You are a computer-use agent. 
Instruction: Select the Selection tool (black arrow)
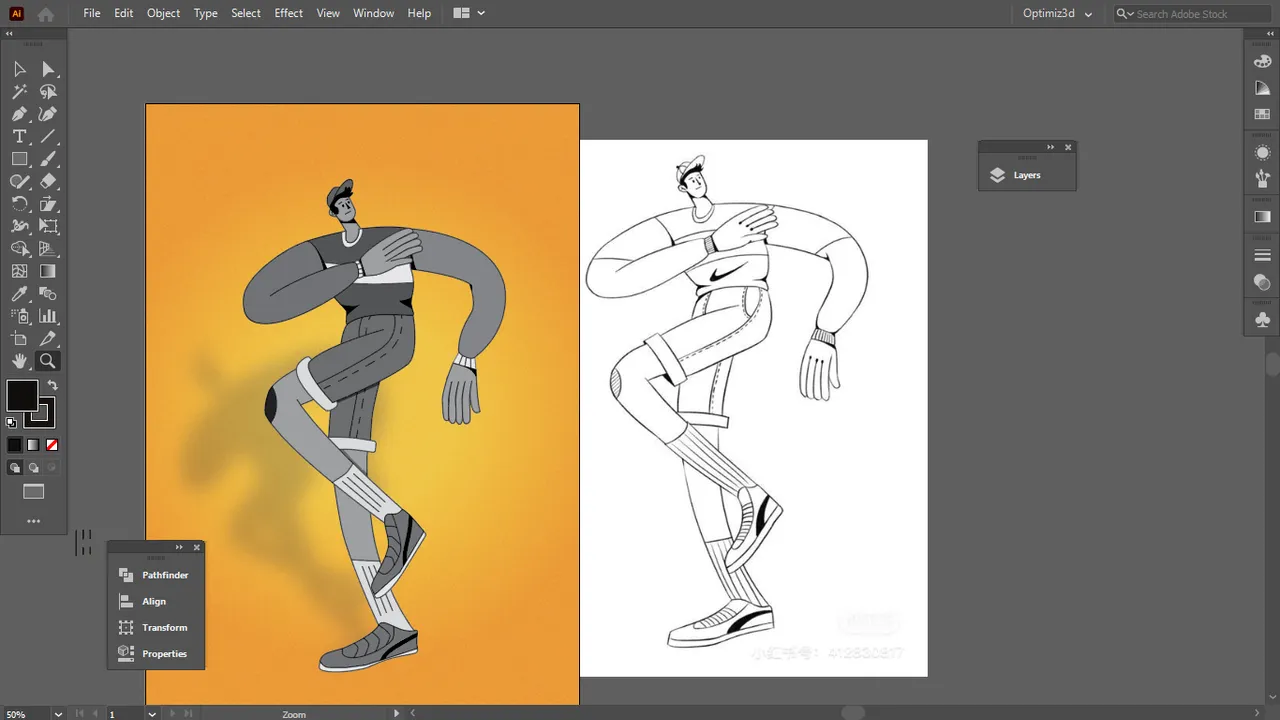19,69
